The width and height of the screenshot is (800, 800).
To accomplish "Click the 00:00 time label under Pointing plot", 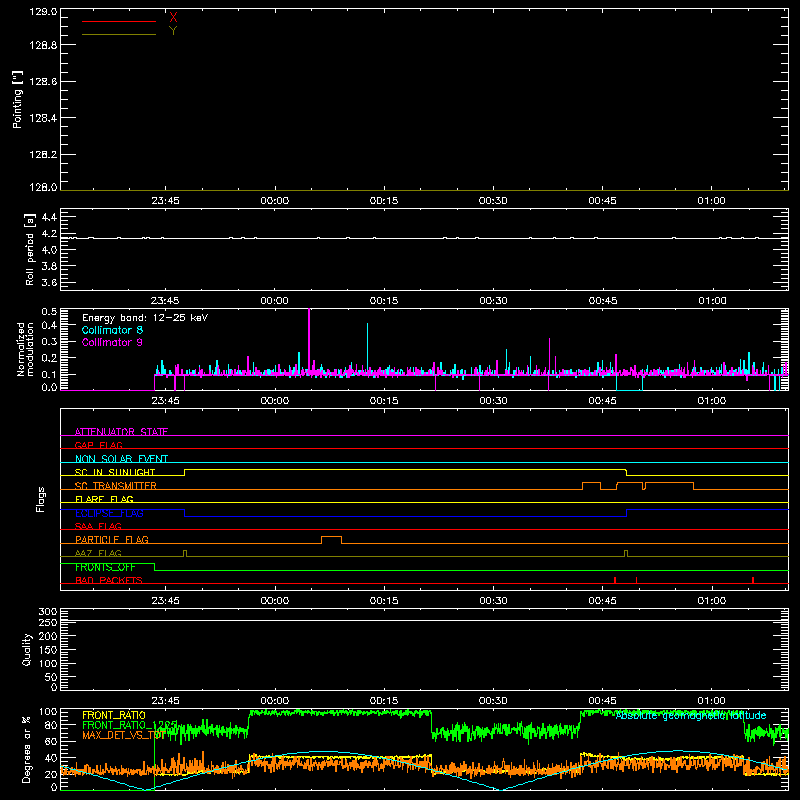I will point(274,201).
